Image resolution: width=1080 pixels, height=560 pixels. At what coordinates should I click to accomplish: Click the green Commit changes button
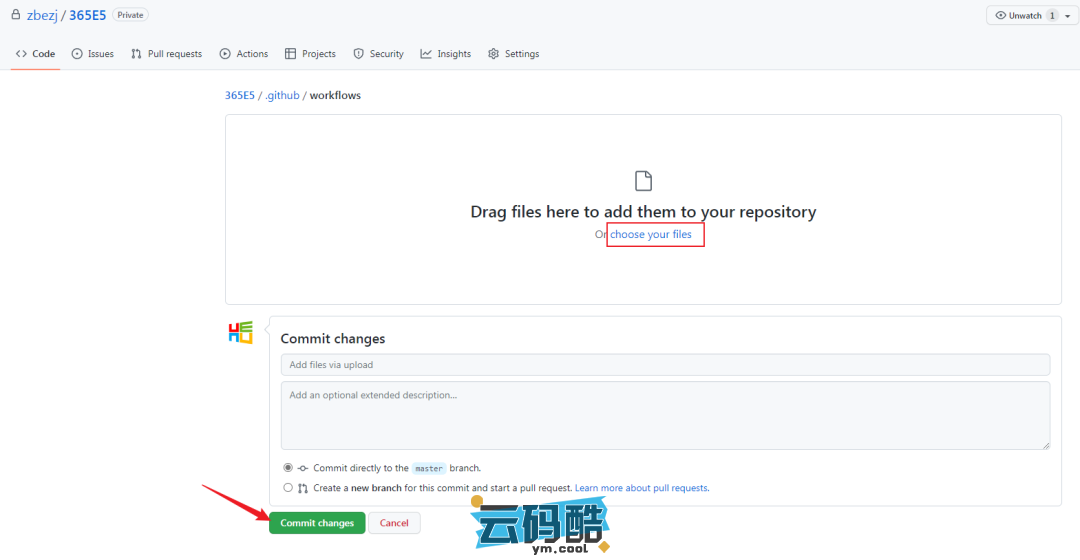(317, 523)
